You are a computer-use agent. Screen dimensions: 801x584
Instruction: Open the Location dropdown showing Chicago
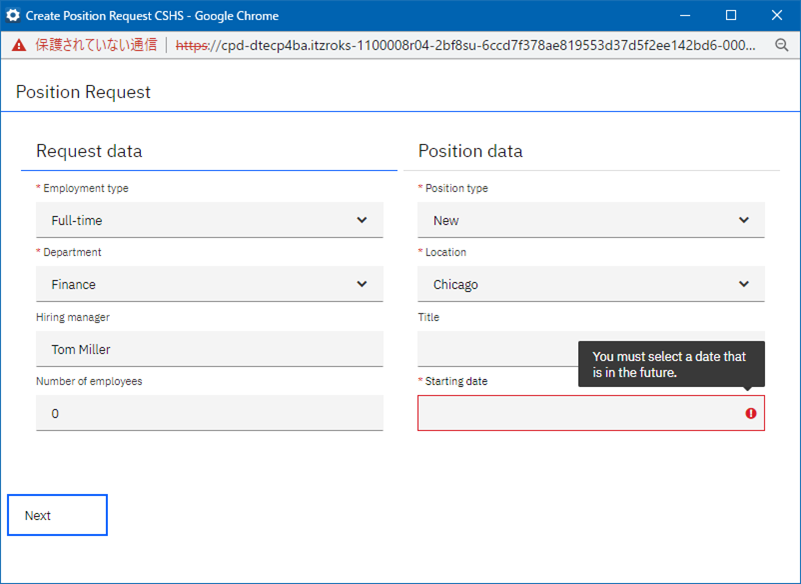tap(591, 284)
